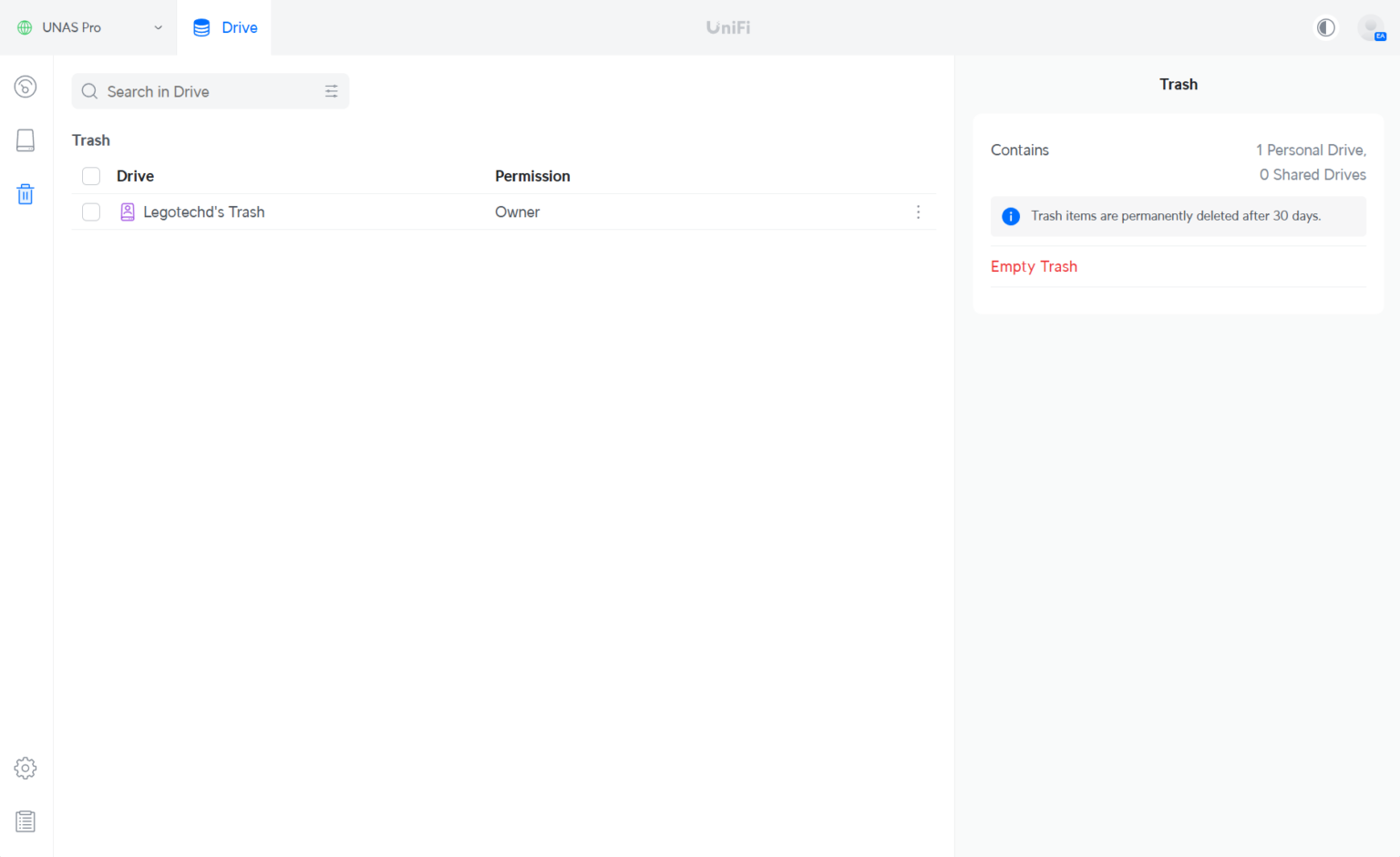The width and height of the screenshot is (1400, 857).
Task: Click the Drive database icon in tab
Action: pyautogui.click(x=201, y=27)
